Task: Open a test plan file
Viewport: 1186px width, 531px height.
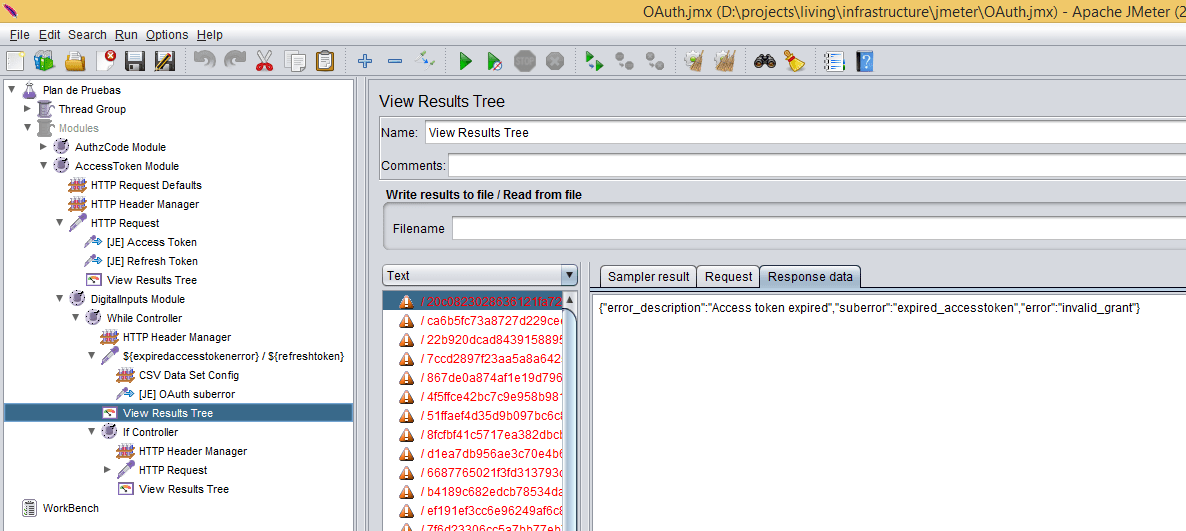Action: pyautogui.click(x=75, y=61)
